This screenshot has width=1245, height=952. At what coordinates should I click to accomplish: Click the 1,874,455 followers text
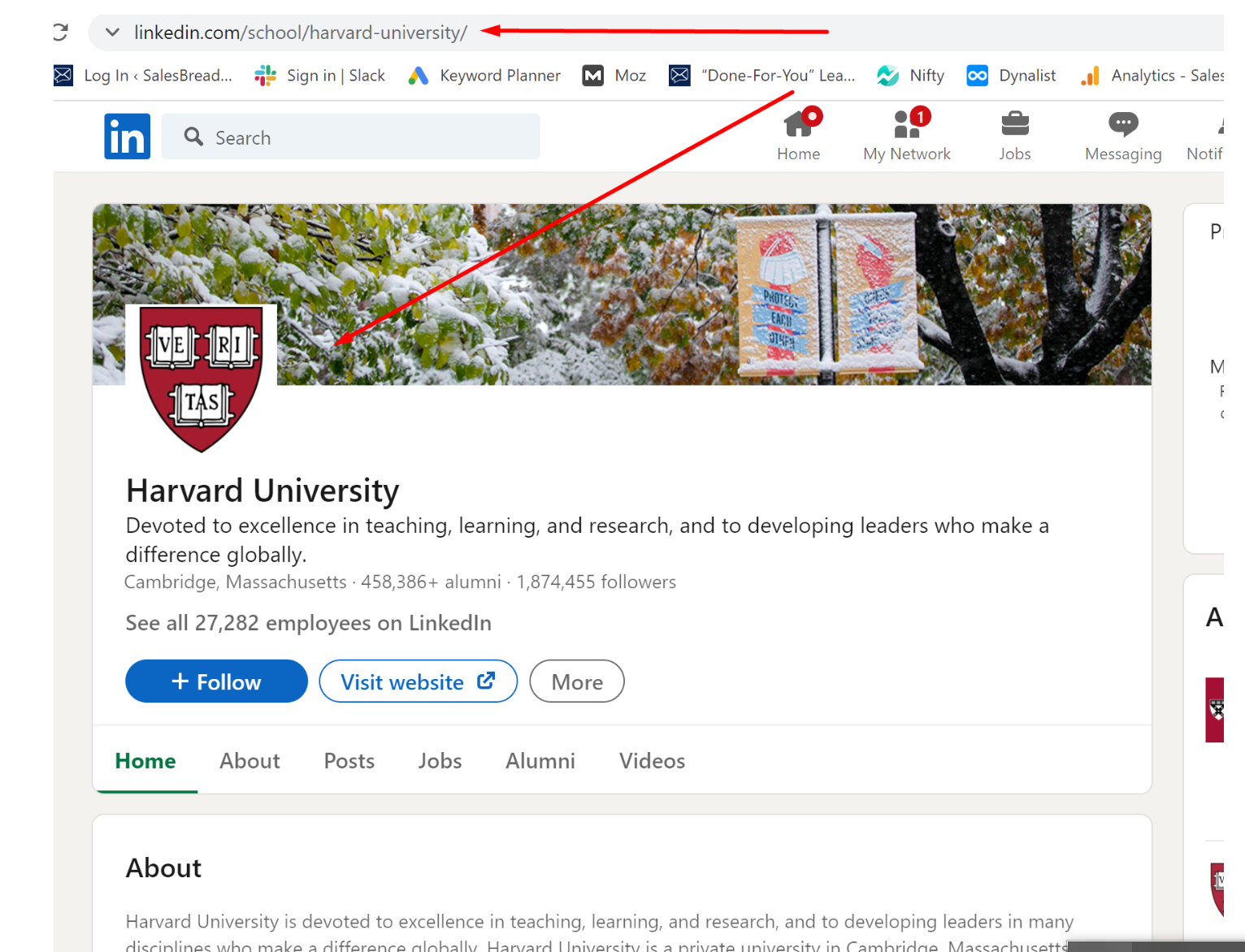pyautogui.click(x=596, y=582)
